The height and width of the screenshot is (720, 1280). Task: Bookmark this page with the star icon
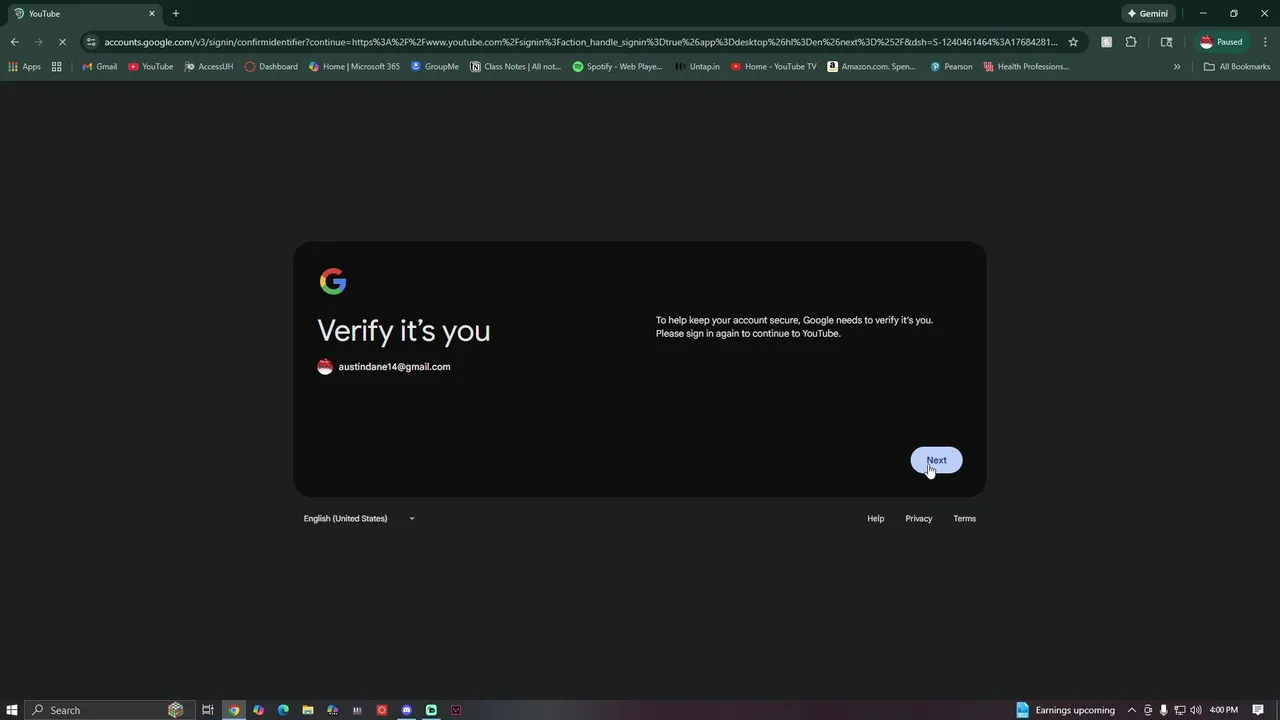pos(1073,42)
